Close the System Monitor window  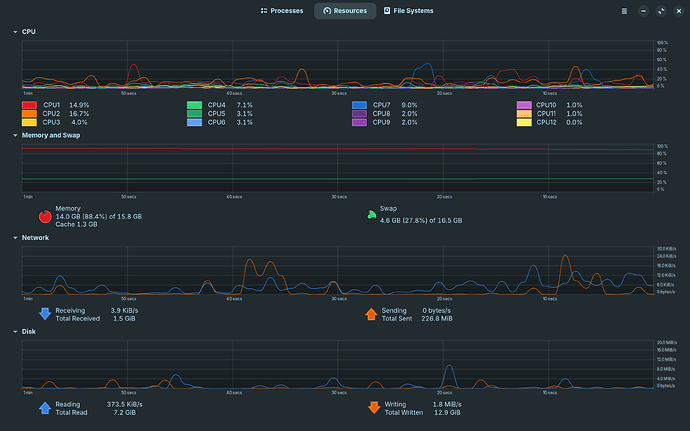point(679,11)
